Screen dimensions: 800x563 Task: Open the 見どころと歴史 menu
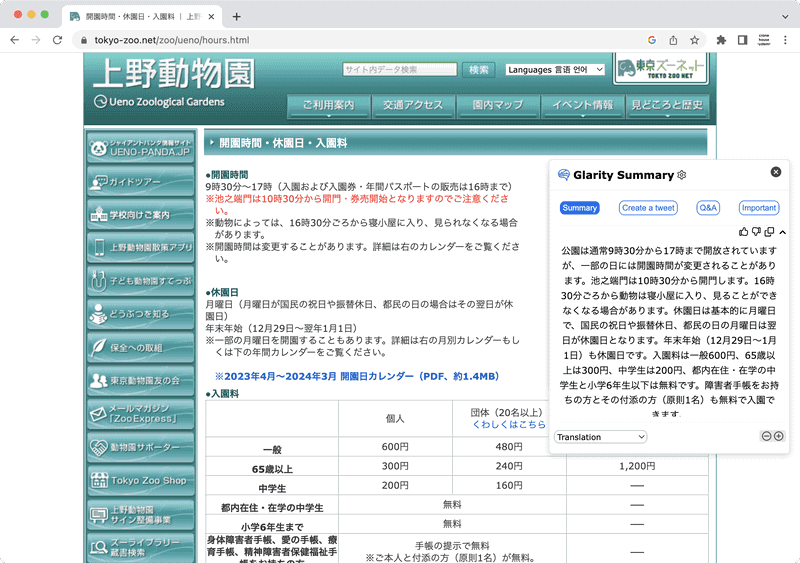[x=667, y=106]
